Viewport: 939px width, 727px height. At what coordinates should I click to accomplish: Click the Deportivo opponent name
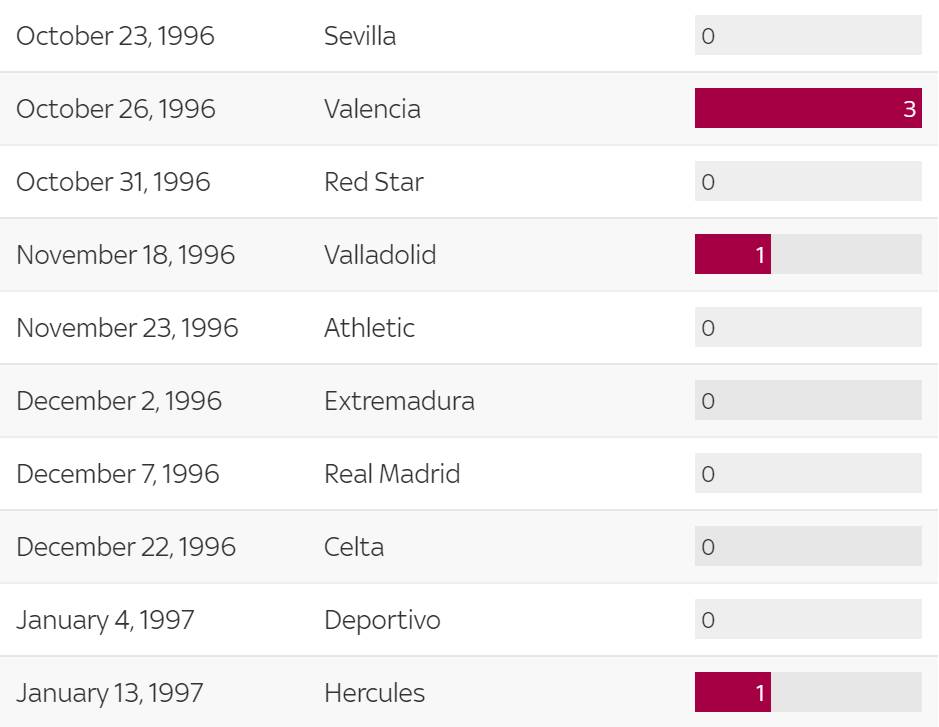coord(382,620)
